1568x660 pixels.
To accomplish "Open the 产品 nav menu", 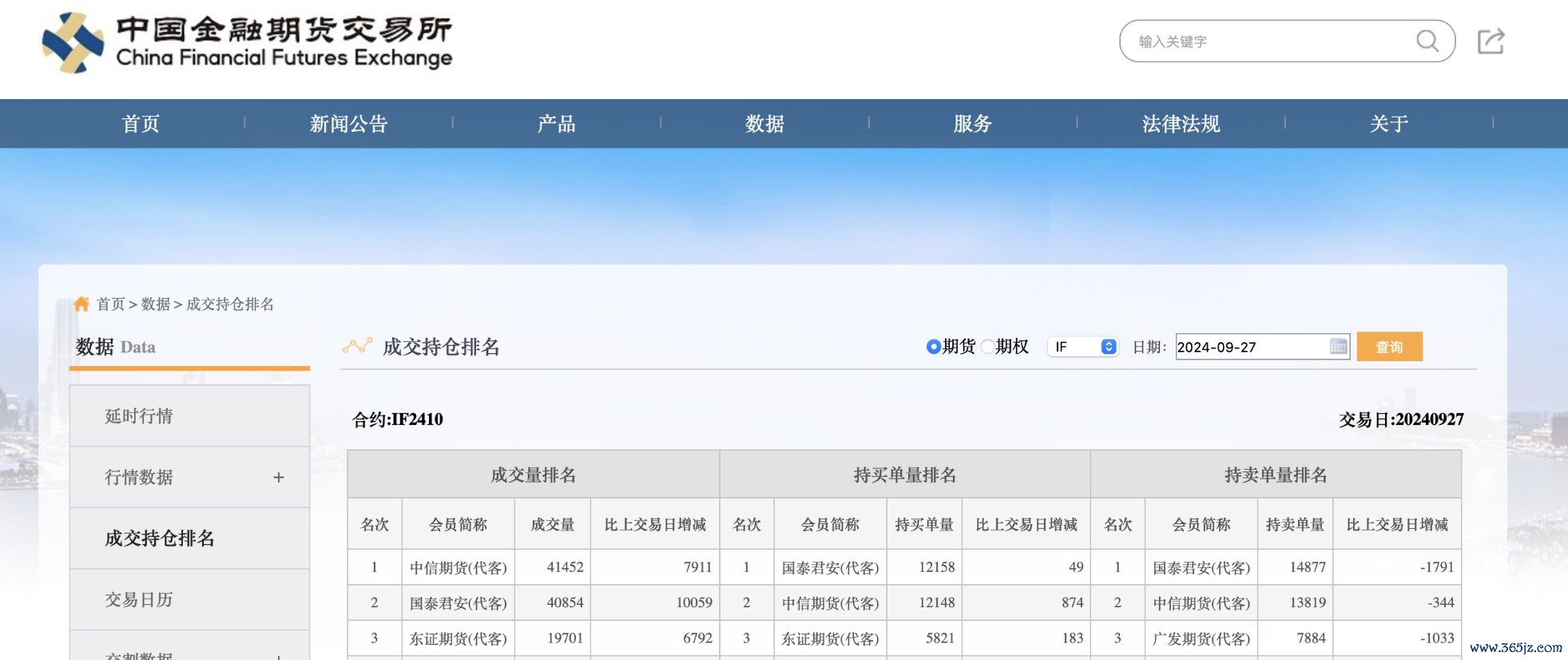I will click(x=557, y=124).
